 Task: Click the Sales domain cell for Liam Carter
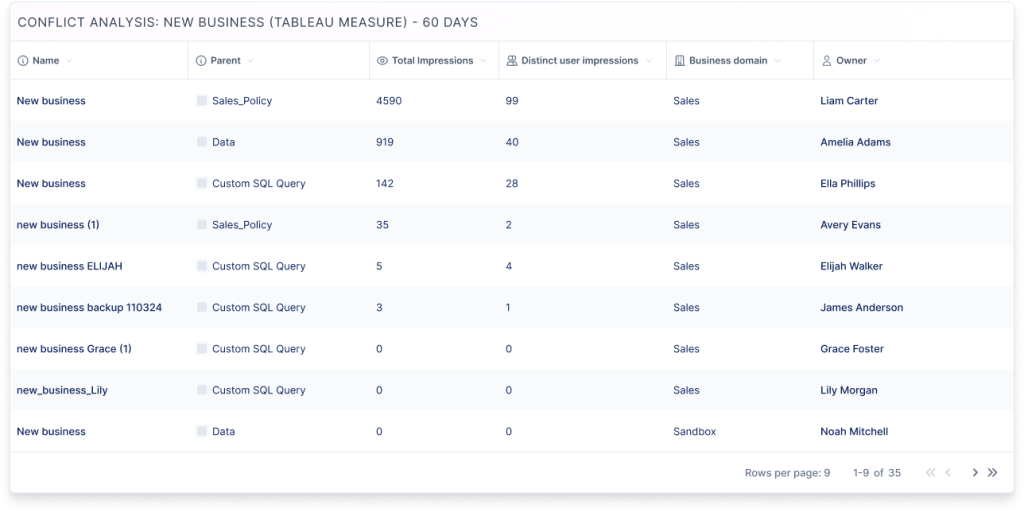(686, 101)
